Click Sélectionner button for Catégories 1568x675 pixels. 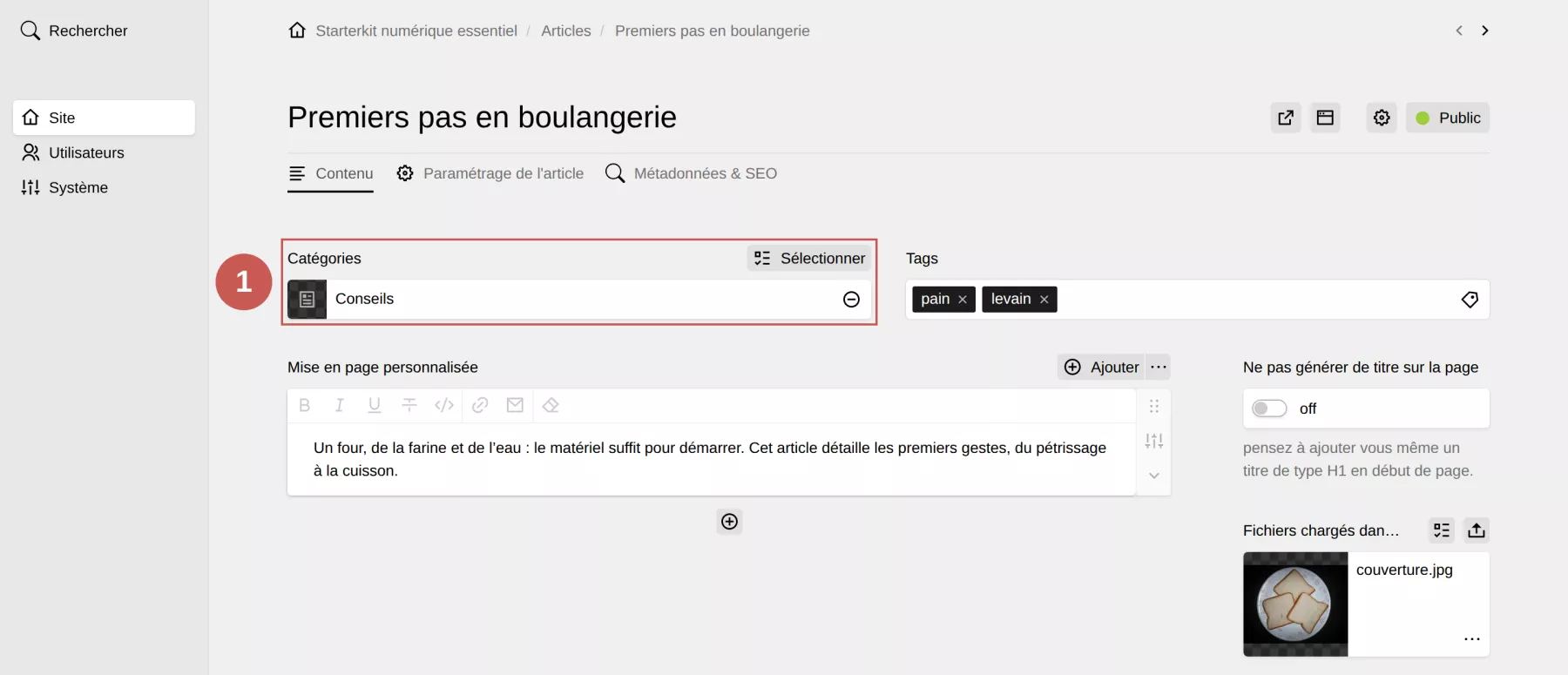tap(809, 258)
